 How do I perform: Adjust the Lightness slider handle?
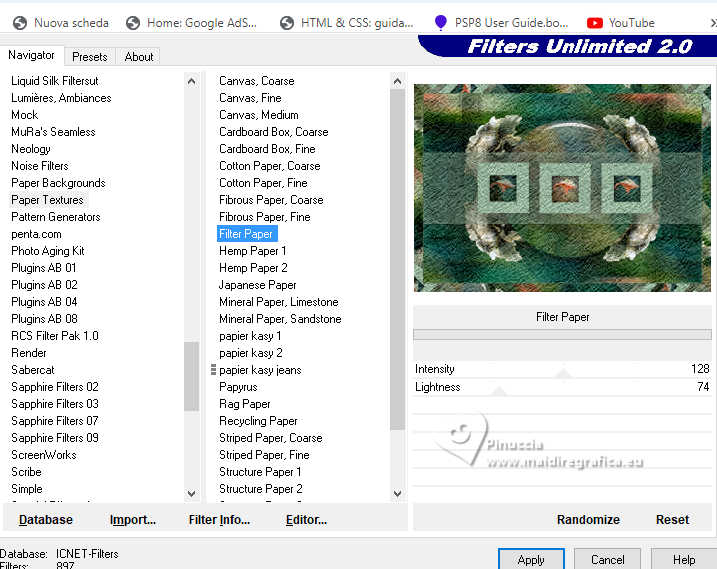pyautogui.click(x=499, y=392)
